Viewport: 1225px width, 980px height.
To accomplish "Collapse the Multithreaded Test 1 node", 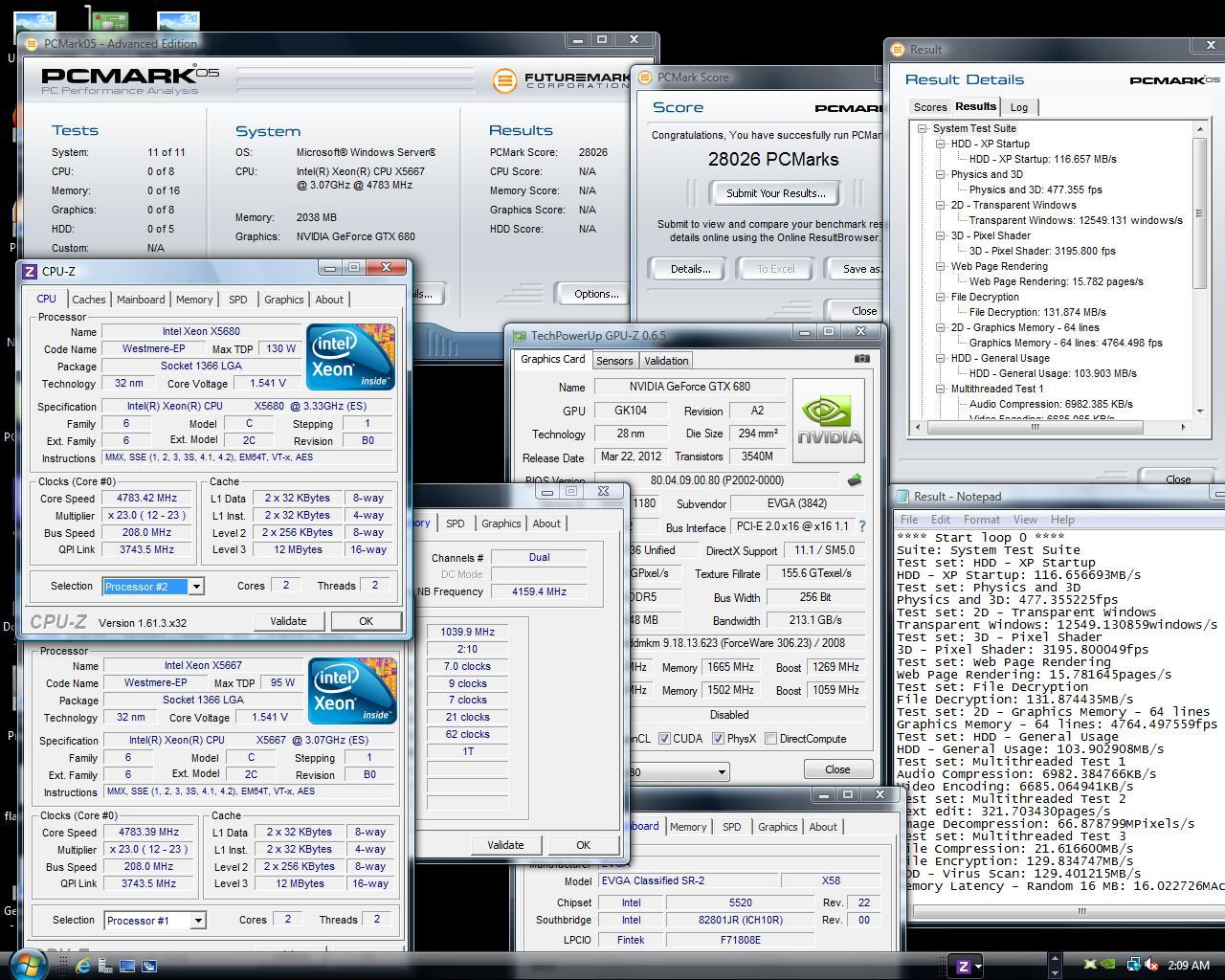I will 941,389.
